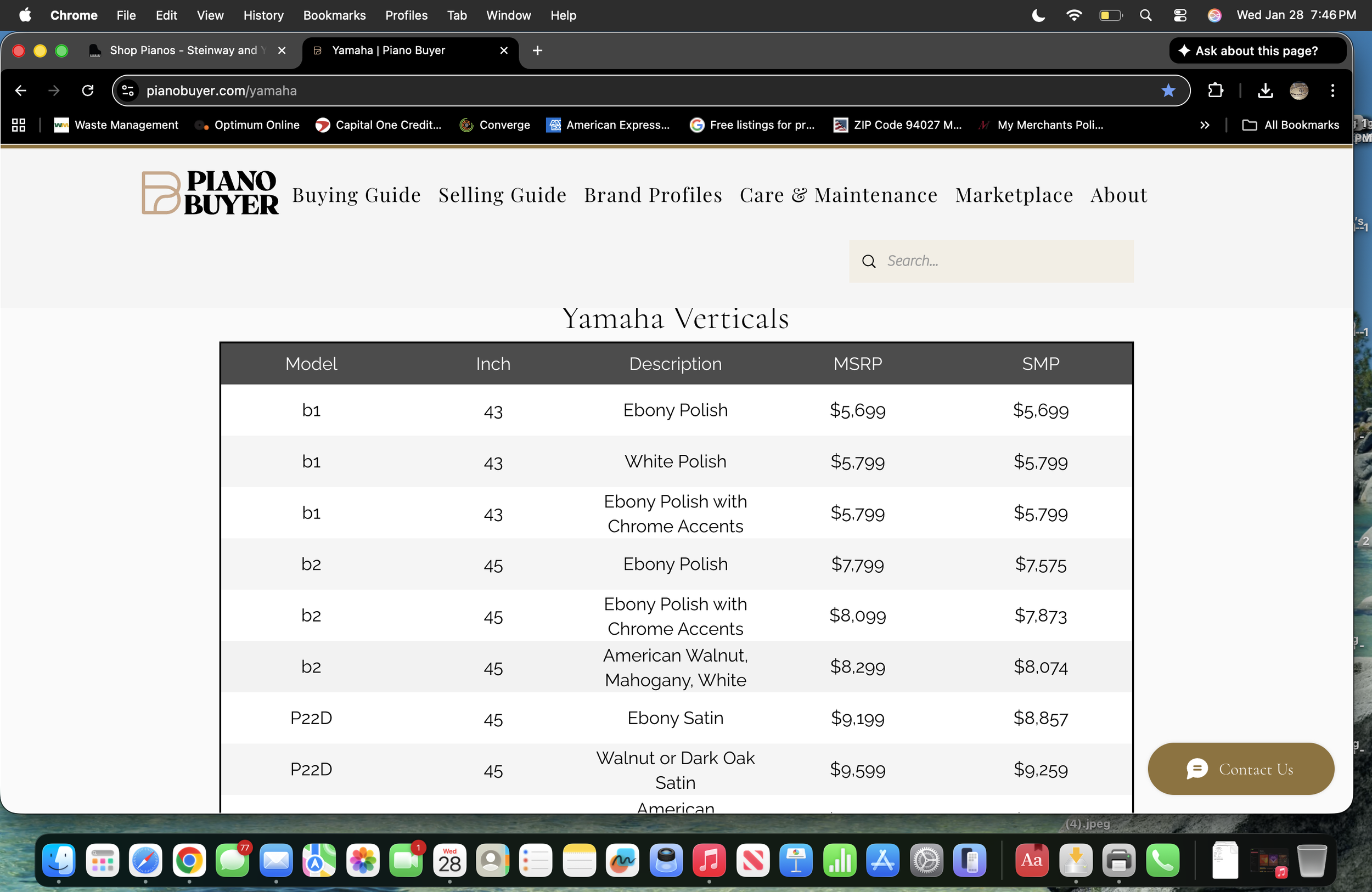Open the Marketplace page

[x=1014, y=195]
